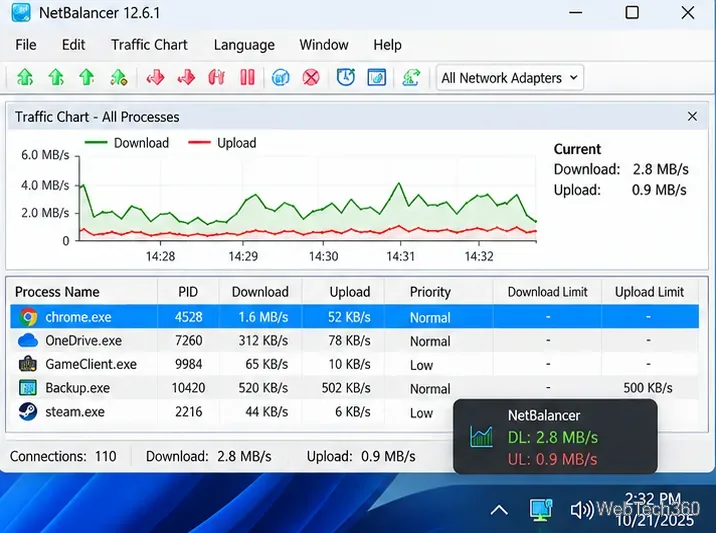Click the red pause bars toolbar icon
Viewport: 716px width, 533px height.
(247, 78)
